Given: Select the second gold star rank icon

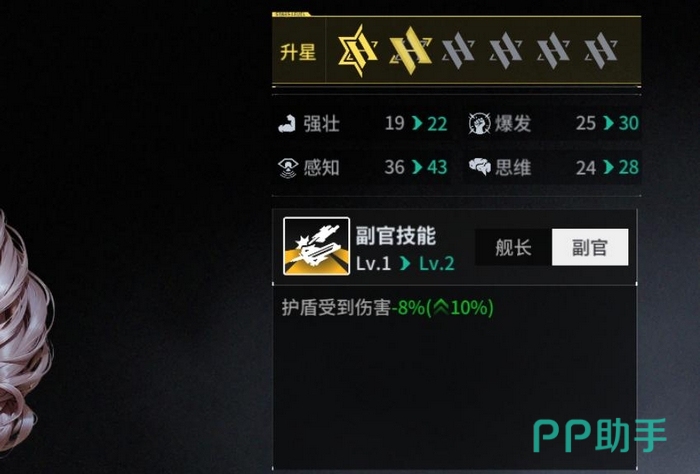Looking at the screenshot, I should (x=411, y=50).
